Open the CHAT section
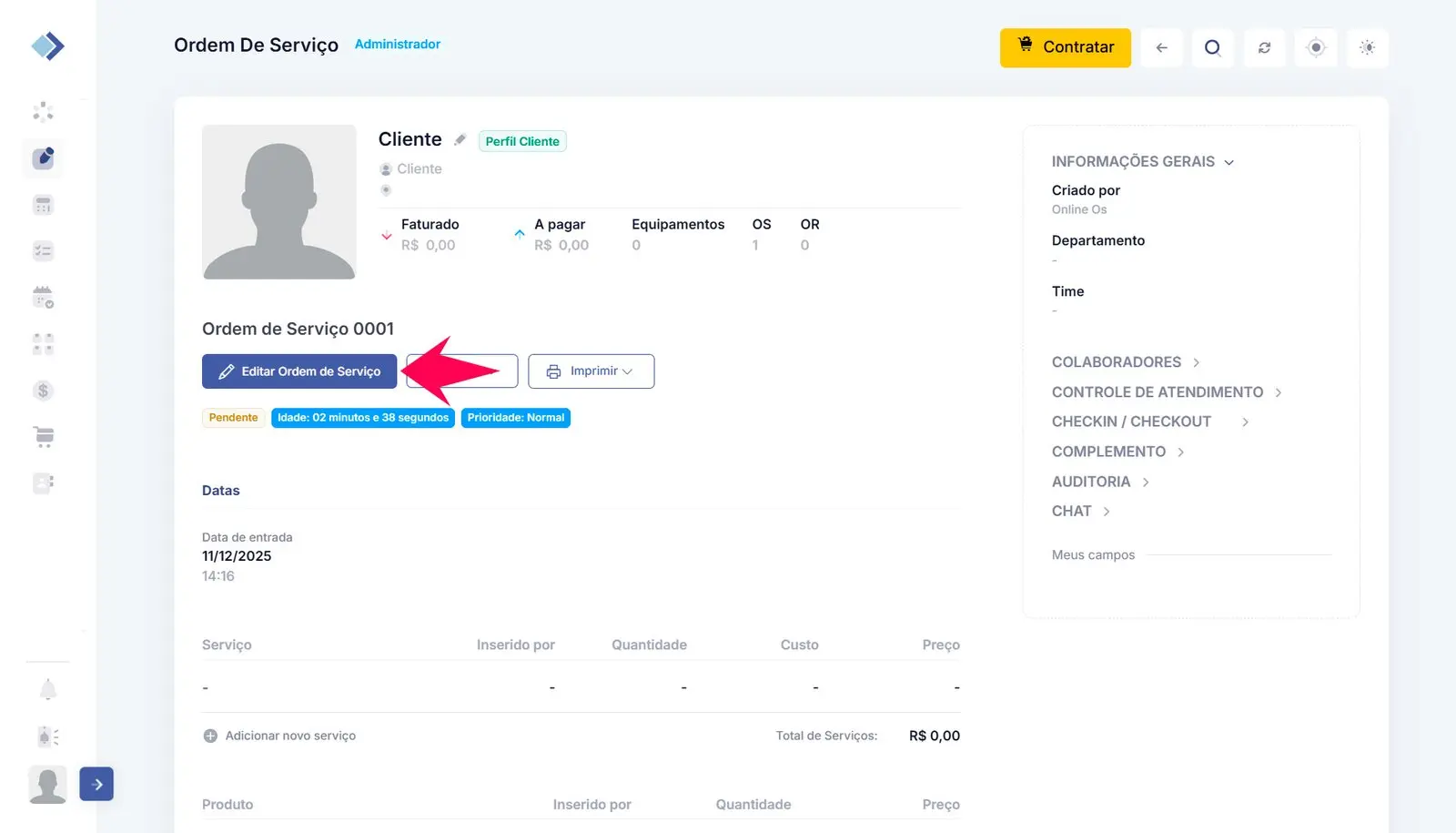Viewport: 1456px width, 833px height. [x=1080, y=512]
